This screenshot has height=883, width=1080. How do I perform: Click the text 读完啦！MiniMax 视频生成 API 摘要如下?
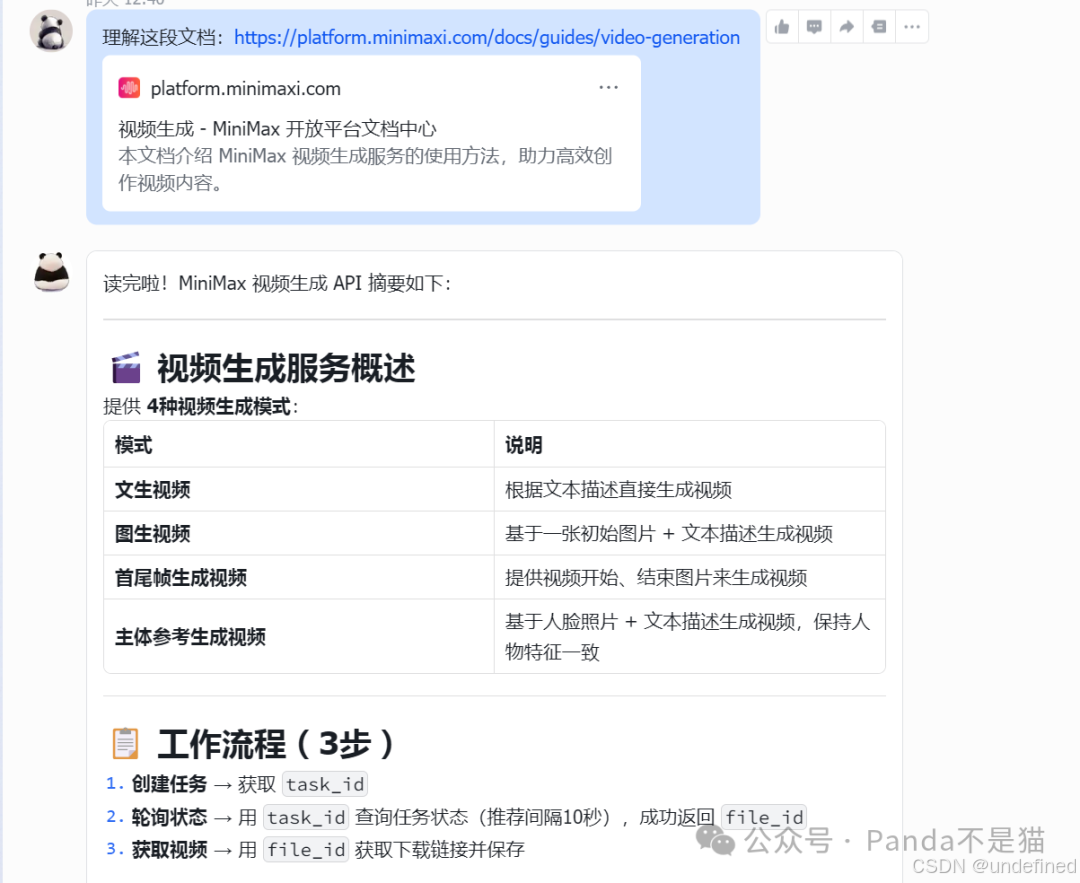click(x=277, y=283)
